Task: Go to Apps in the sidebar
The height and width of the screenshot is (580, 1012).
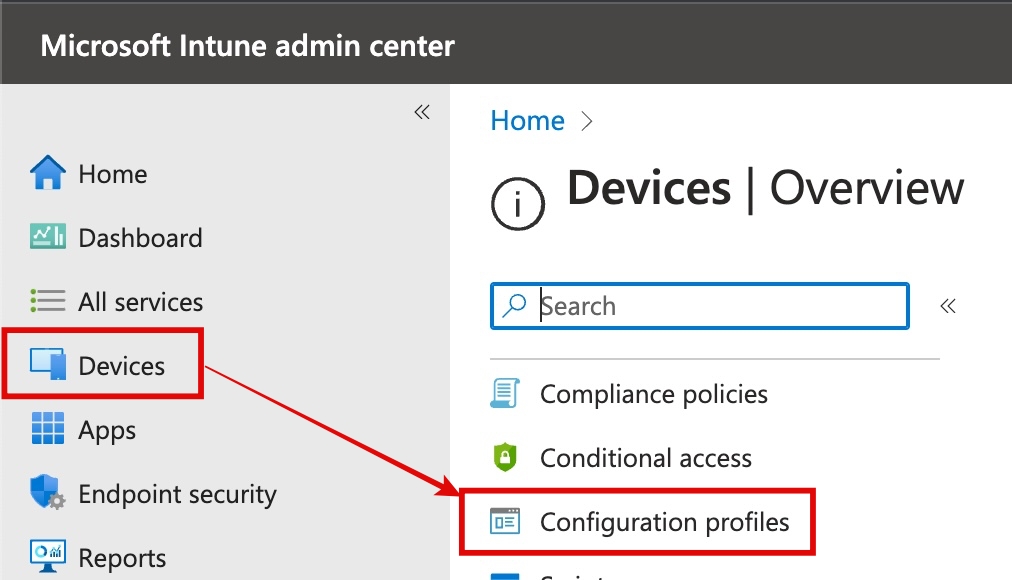Action: (x=107, y=430)
